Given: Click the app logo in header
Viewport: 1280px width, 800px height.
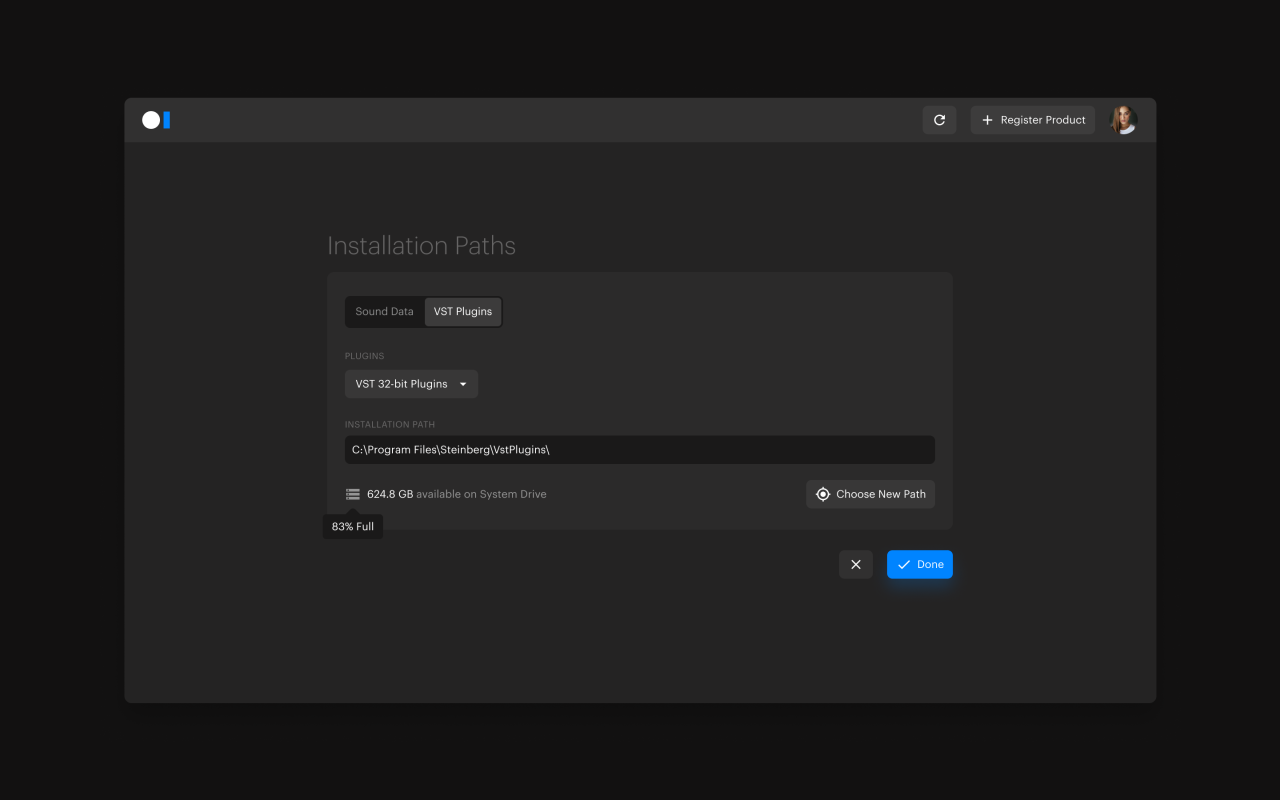Looking at the screenshot, I should point(156,120).
